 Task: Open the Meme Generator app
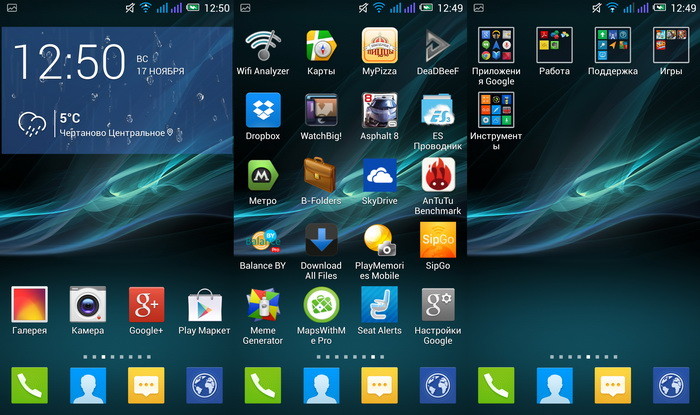[x=263, y=305]
